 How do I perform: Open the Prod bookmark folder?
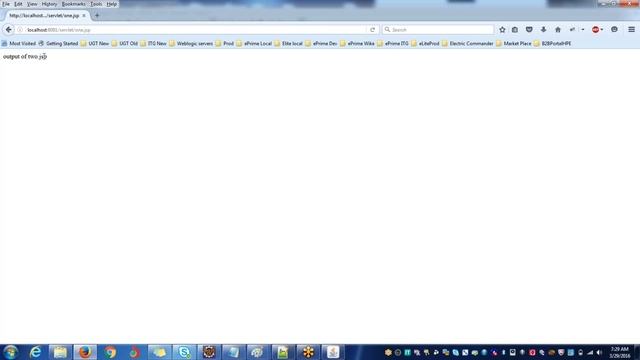224,43
